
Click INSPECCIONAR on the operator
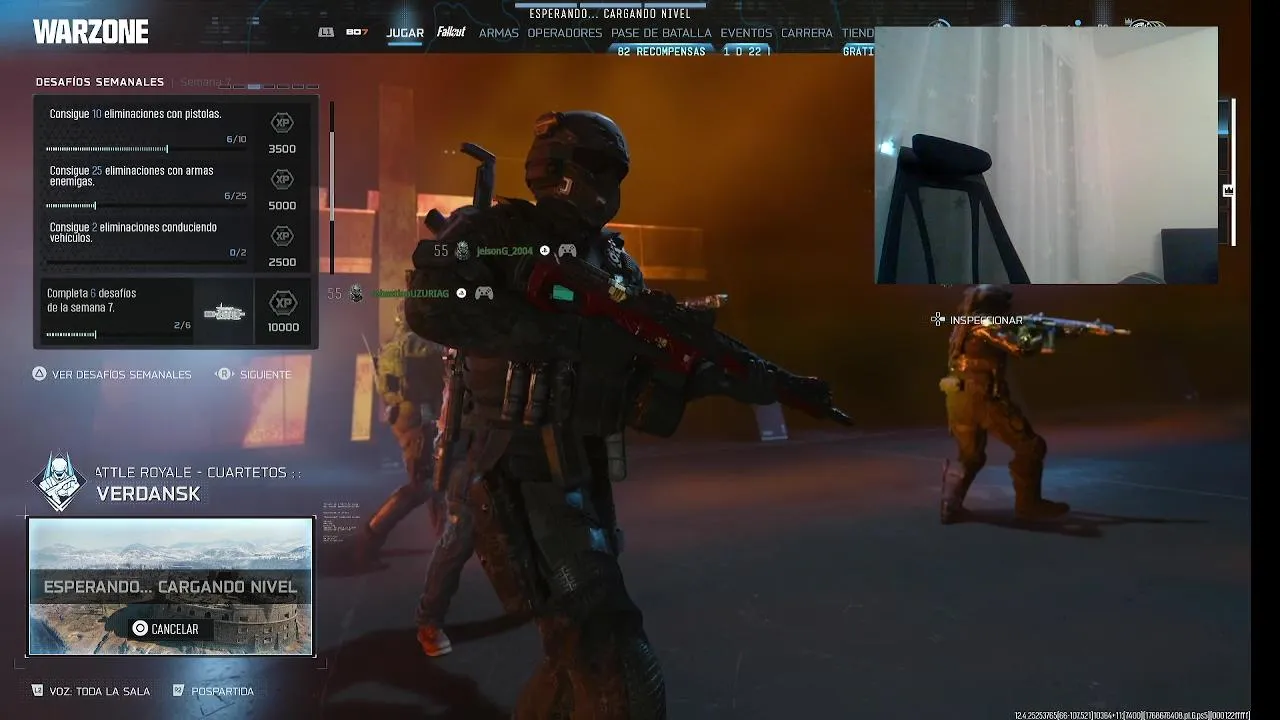tap(986, 320)
